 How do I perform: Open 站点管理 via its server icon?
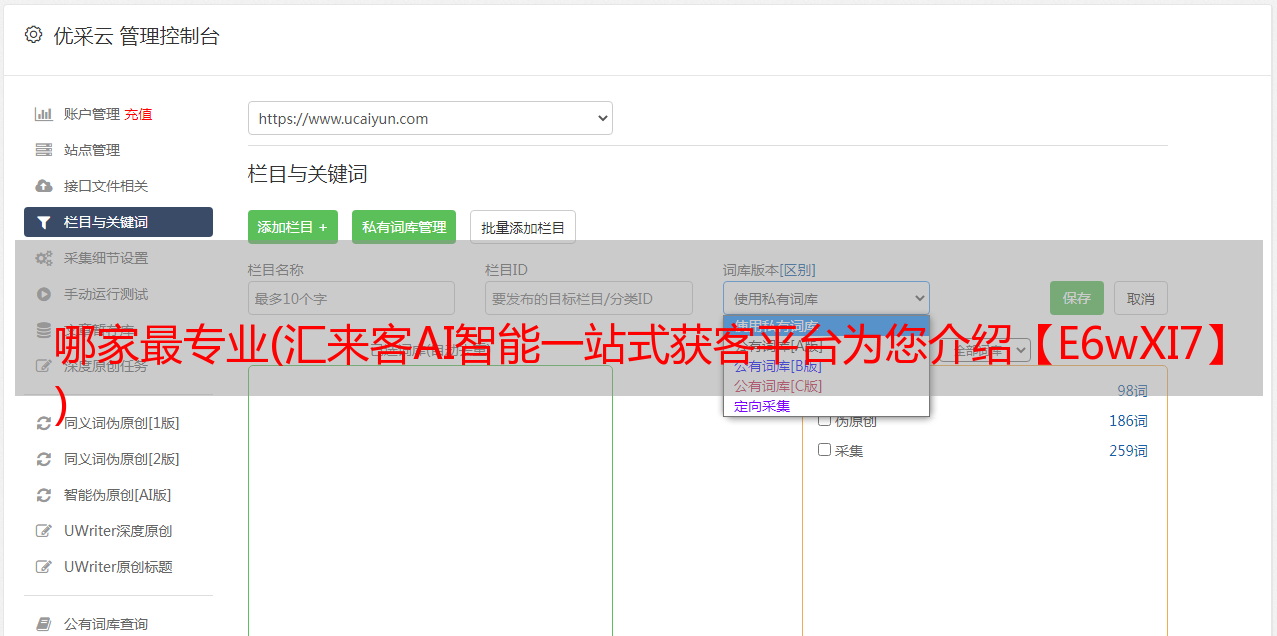coord(44,150)
